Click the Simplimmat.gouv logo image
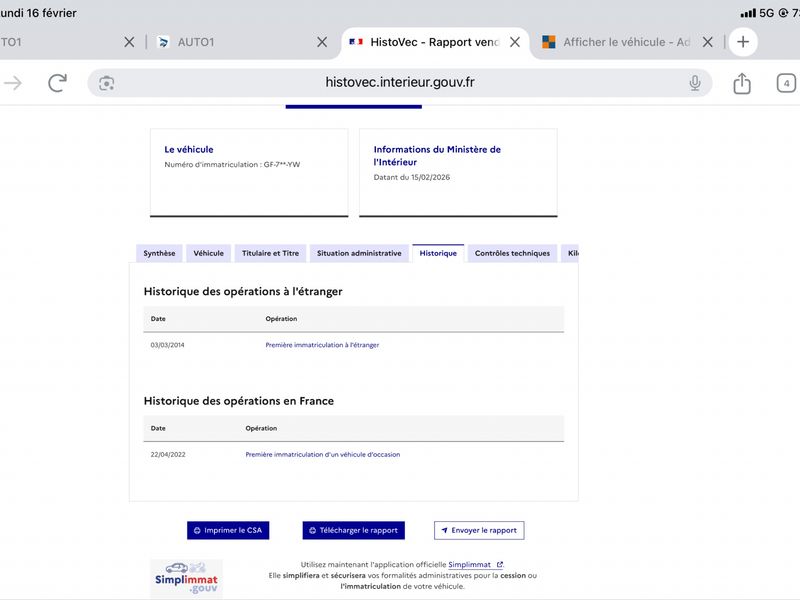The width and height of the screenshot is (800, 600). click(186, 578)
